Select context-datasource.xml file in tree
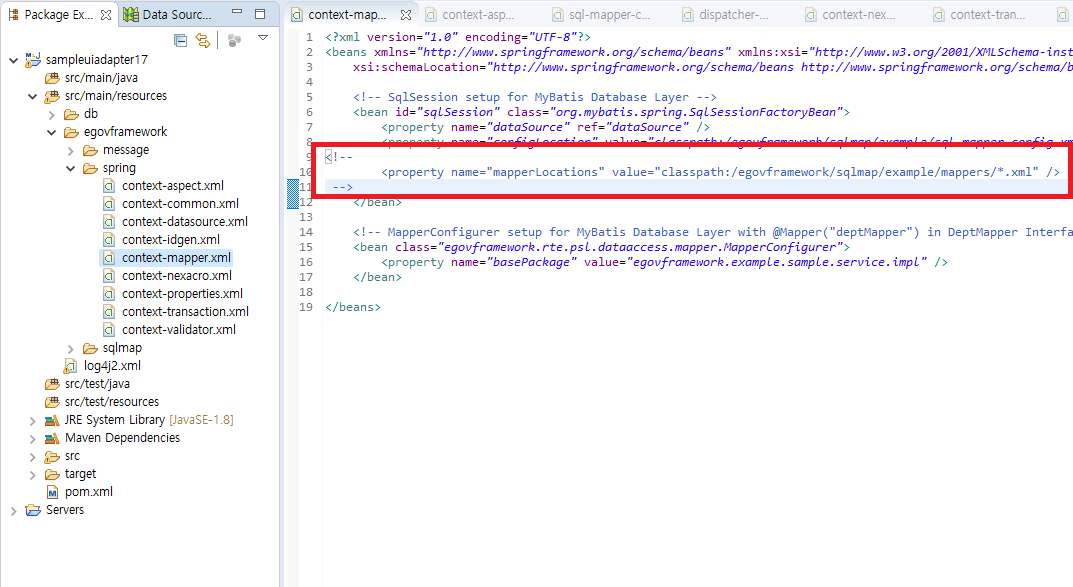This screenshot has width=1073, height=587. [x=184, y=222]
